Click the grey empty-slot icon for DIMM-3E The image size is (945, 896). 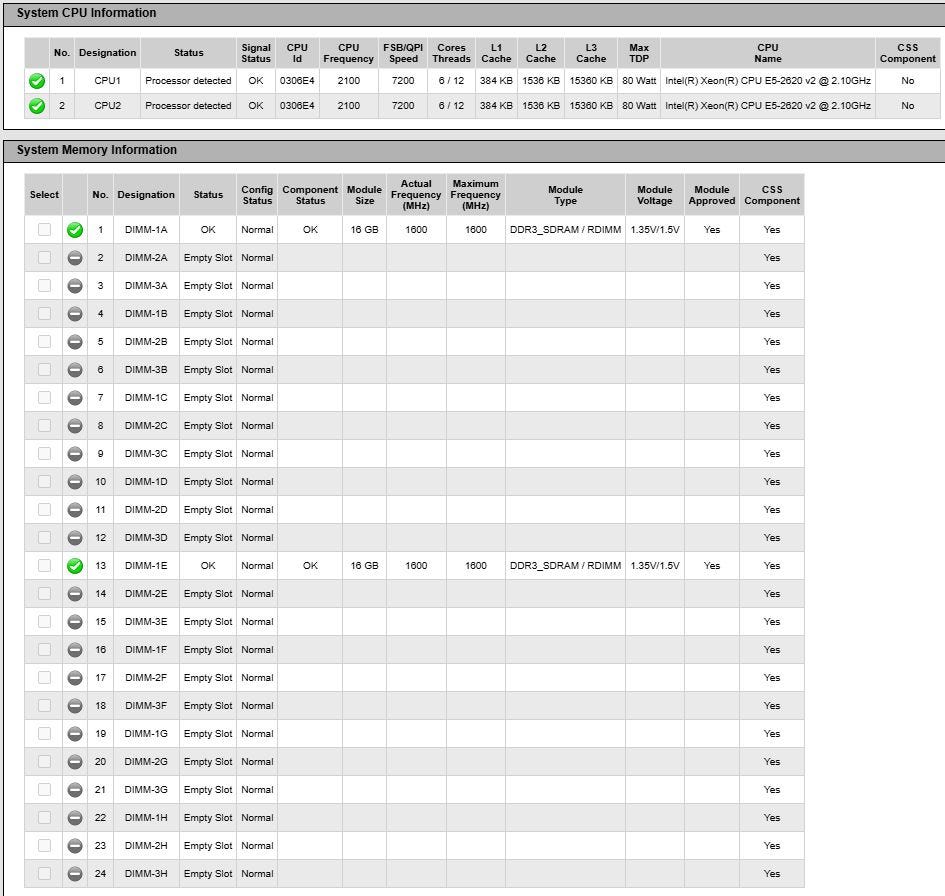tap(75, 622)
